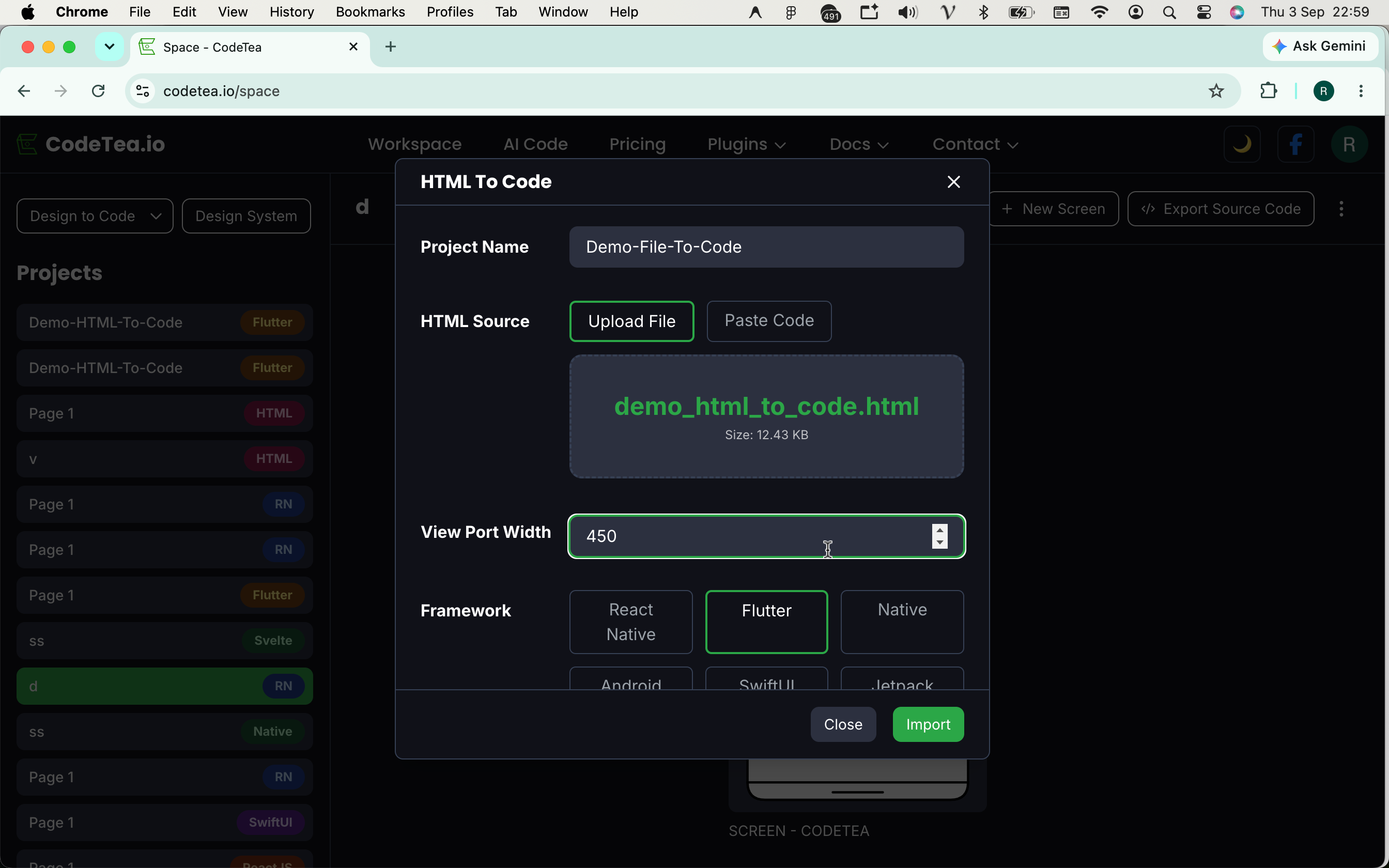The width and height of the screenshot is (1389, 868).
Task: Click the address bar URL codetea.io/space
Action: (221, 91)
